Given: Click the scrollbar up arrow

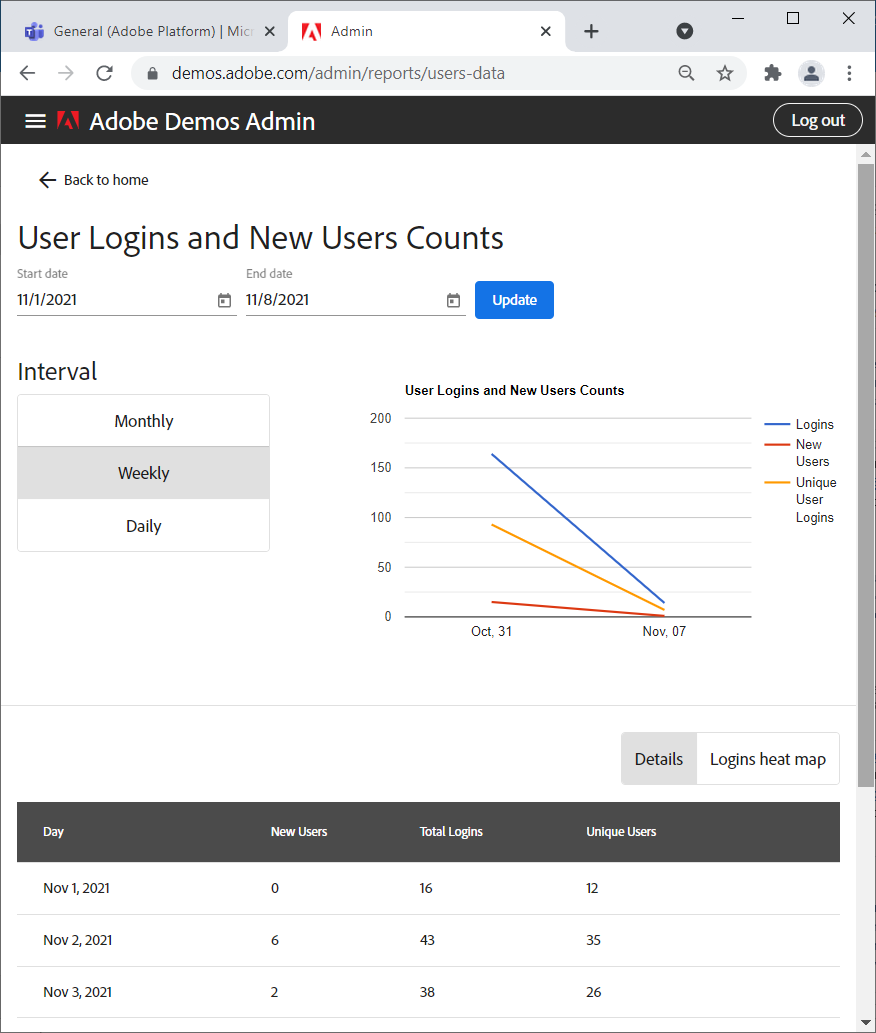Looking at the screenshot, I should point(865,154).
